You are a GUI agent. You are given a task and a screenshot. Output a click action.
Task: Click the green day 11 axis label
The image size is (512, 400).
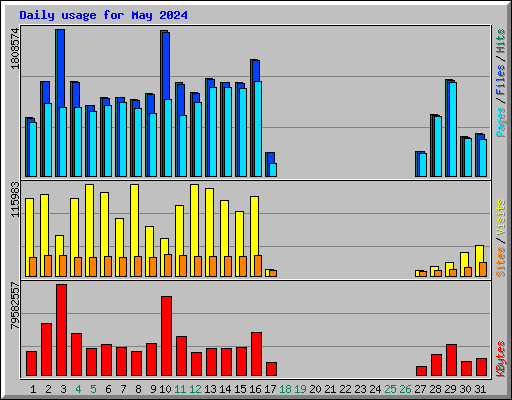pos(180,389)
